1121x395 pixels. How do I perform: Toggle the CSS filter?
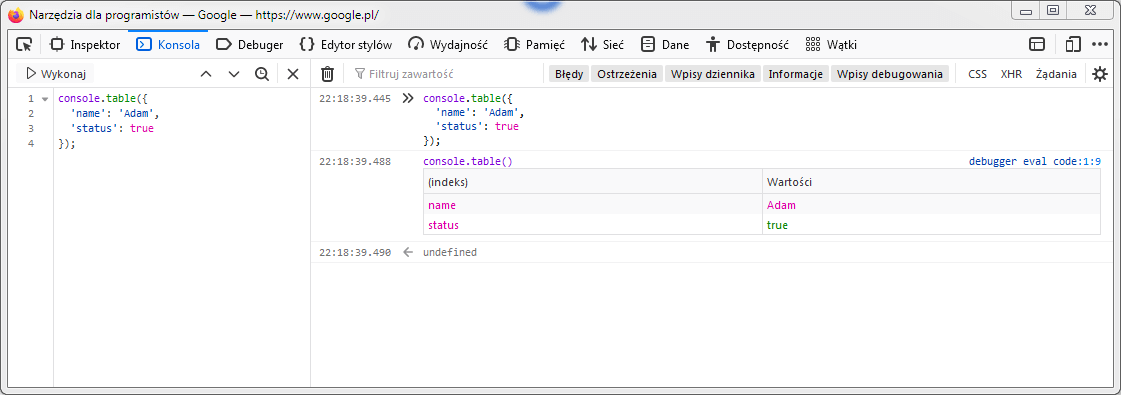[977, 74]
